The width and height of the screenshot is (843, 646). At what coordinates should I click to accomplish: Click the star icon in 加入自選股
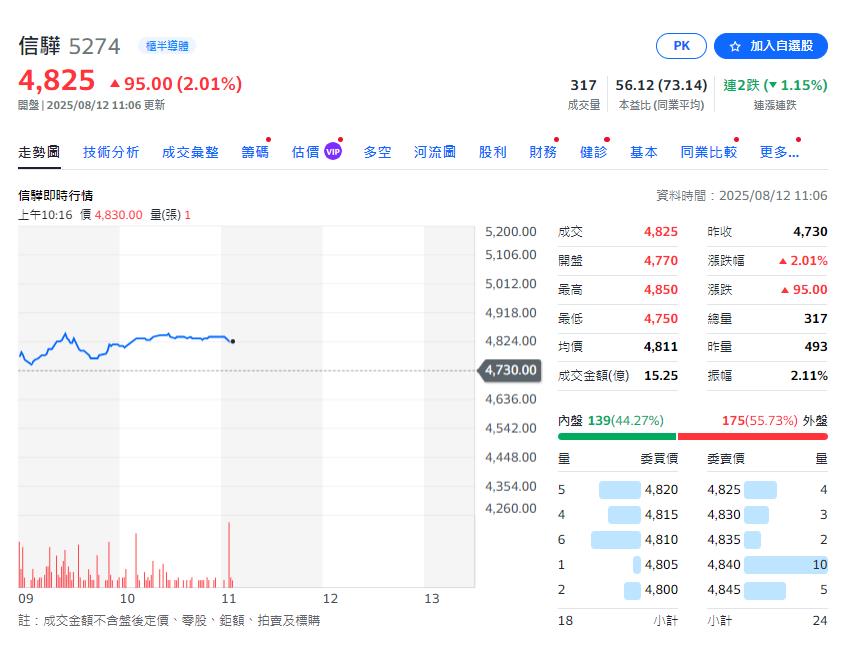(735, 46)
